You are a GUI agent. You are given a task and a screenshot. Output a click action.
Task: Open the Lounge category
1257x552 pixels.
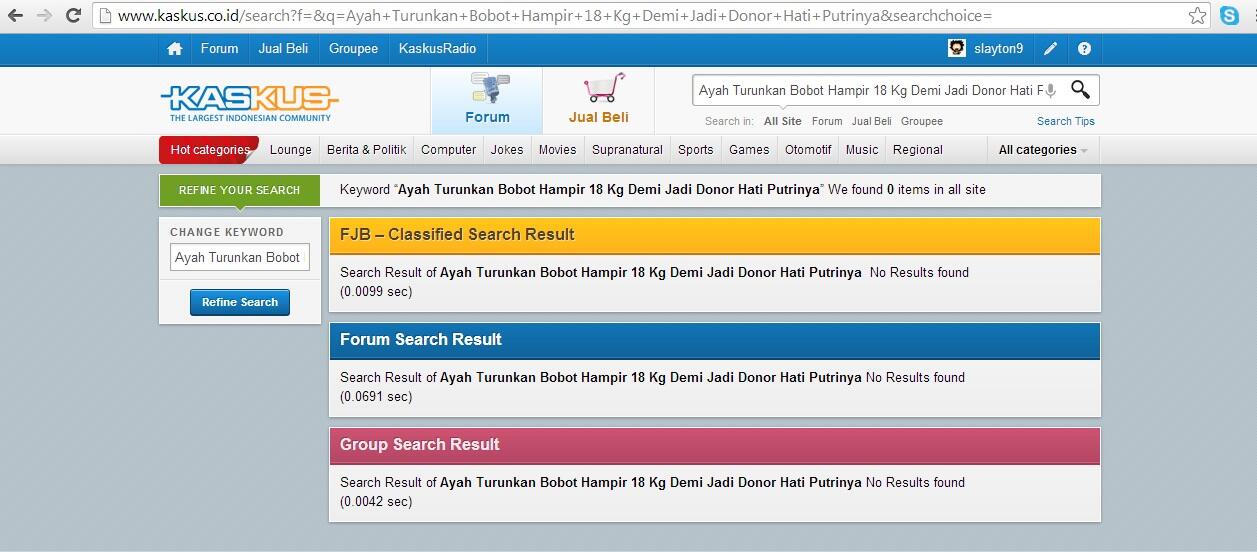click(291, 150)
